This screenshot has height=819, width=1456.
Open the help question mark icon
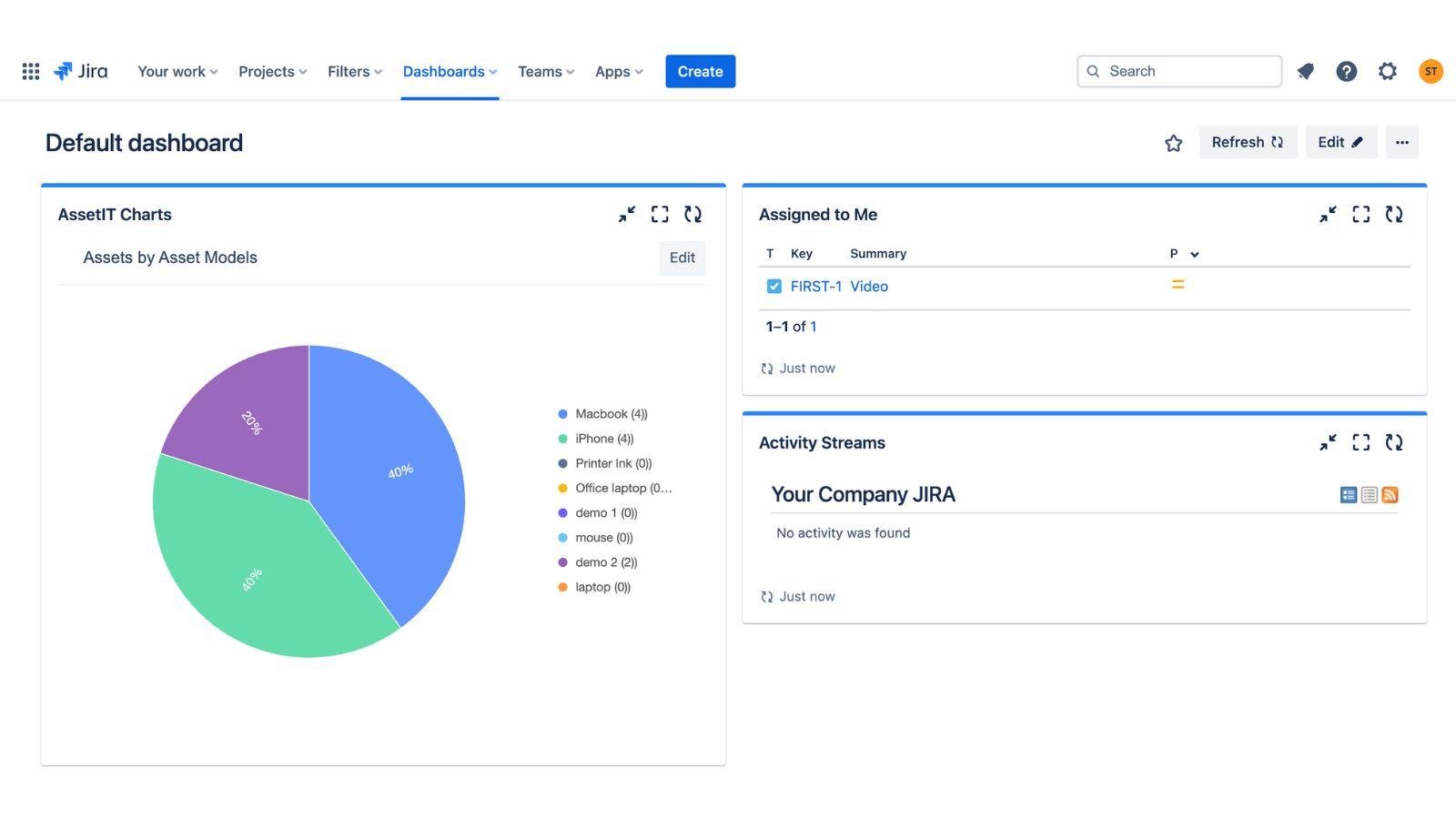[x=1347, y=71]
